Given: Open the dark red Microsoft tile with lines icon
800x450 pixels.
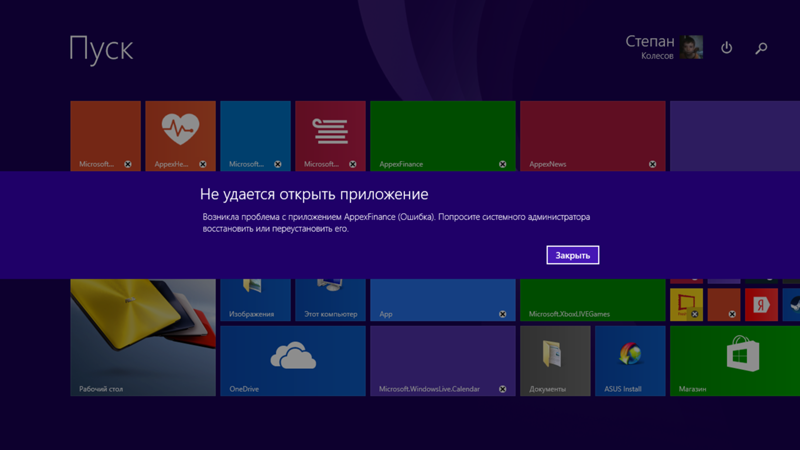Looking at the screenshot, I should (330, 135).
